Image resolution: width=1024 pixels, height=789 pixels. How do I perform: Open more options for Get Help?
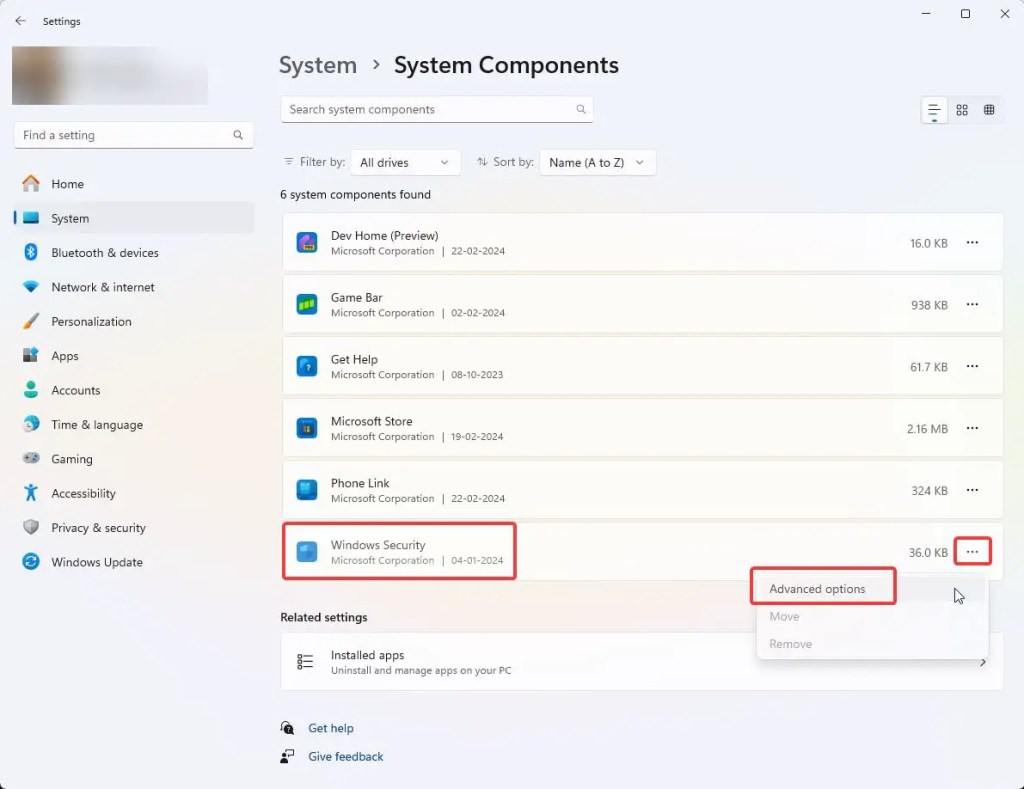tap(972, 366)
